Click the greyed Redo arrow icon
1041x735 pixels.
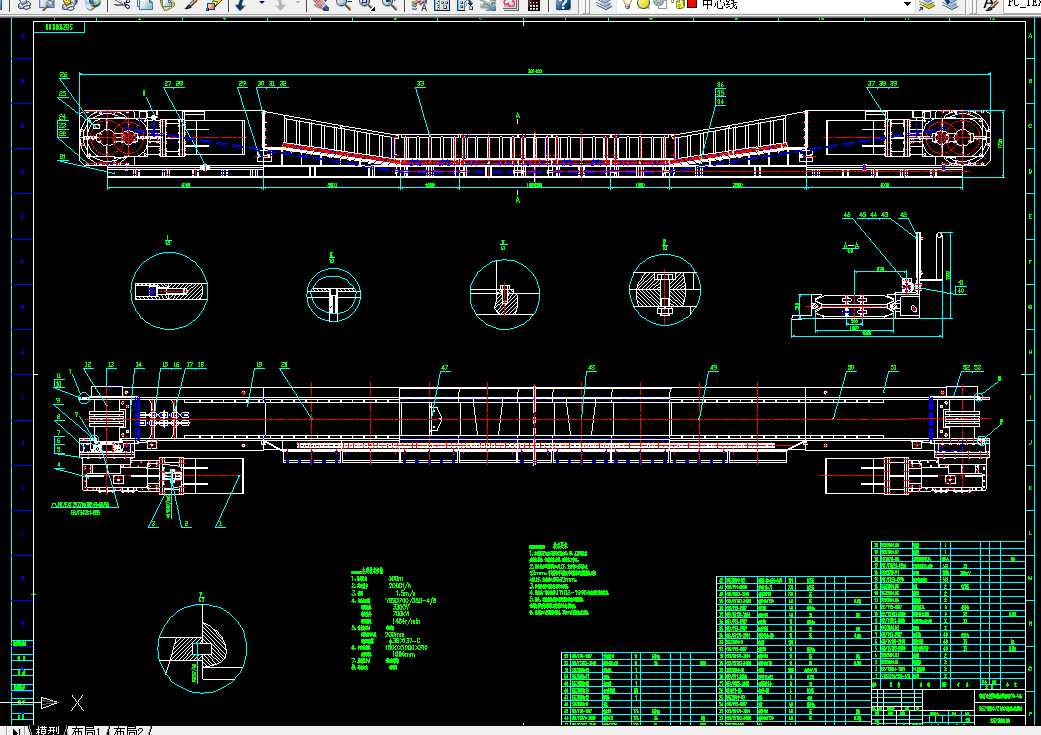280,4
